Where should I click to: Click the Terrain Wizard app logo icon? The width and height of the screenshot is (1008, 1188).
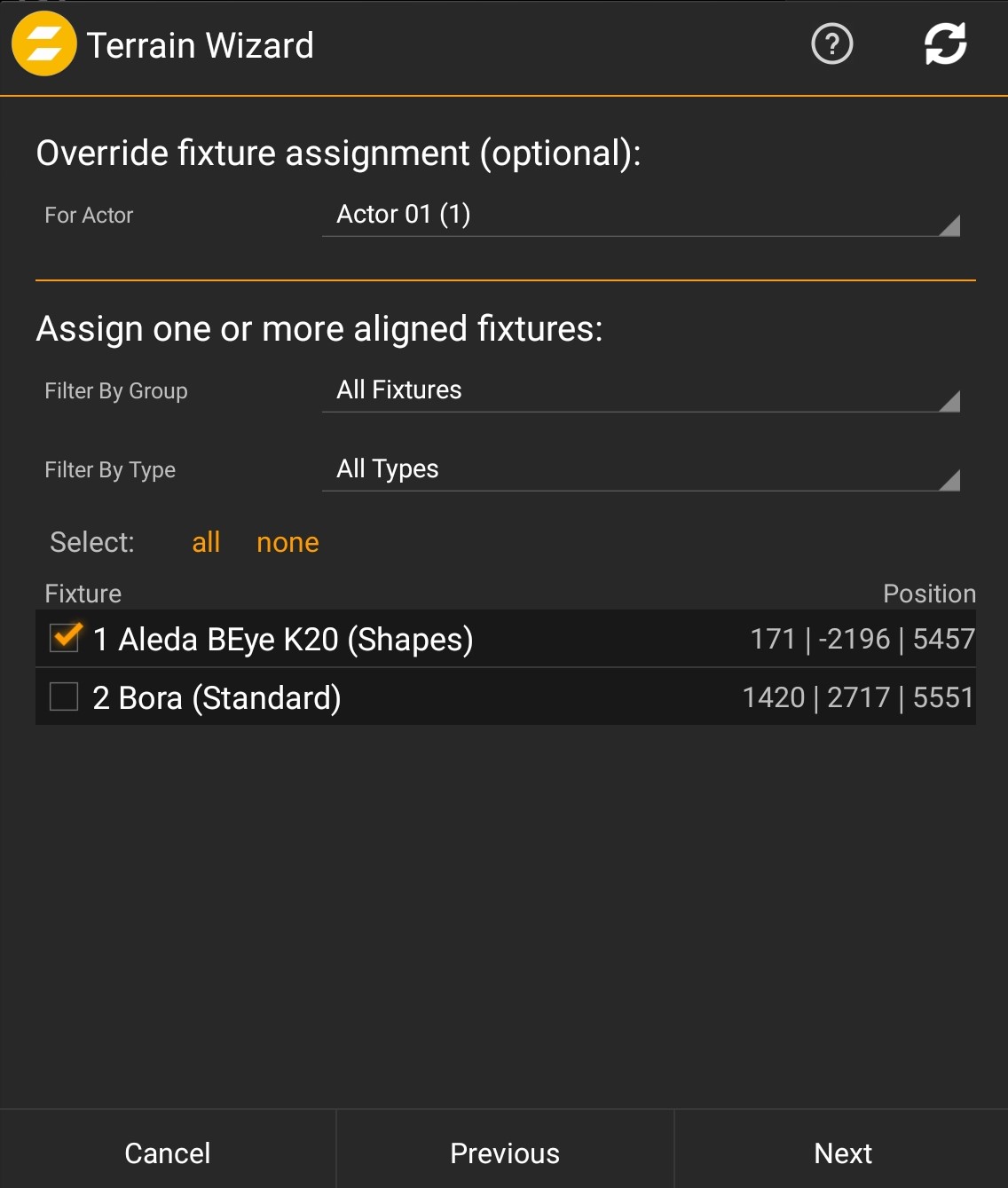[x=43, y=44]
